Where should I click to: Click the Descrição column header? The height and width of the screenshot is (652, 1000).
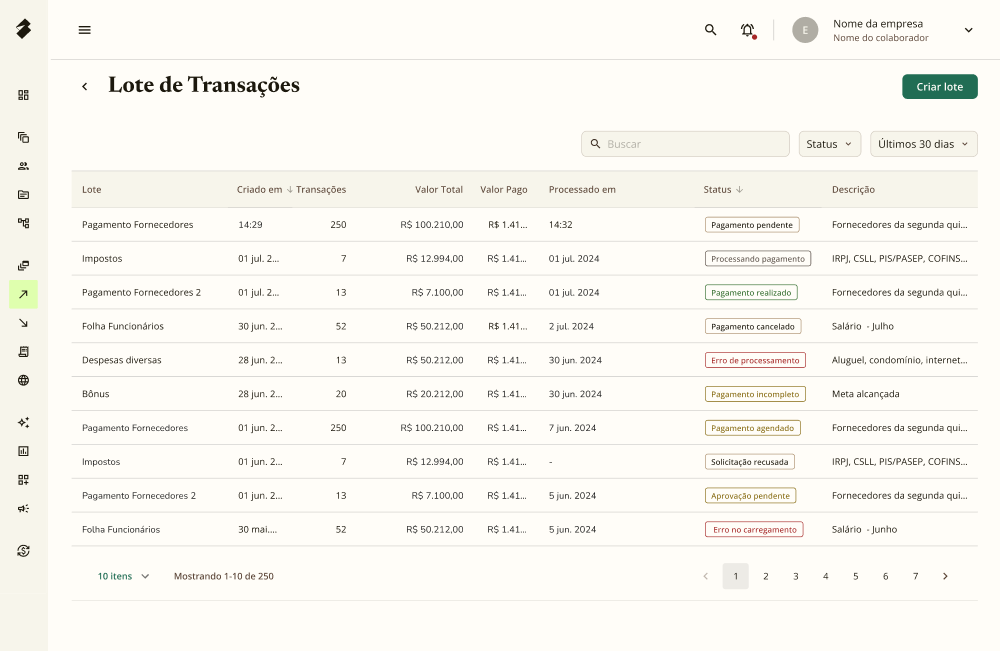coord(853,189)
